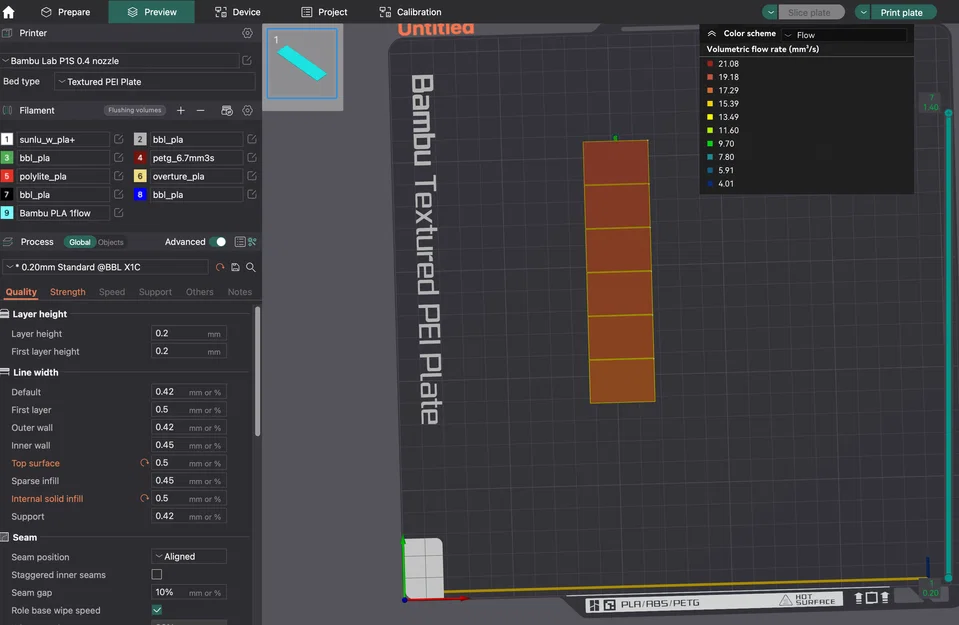The image size is (959, 625).
Task: Edit filament 7 bbl_pla preset
Action: pyautogui.click(x=119, y=194)
